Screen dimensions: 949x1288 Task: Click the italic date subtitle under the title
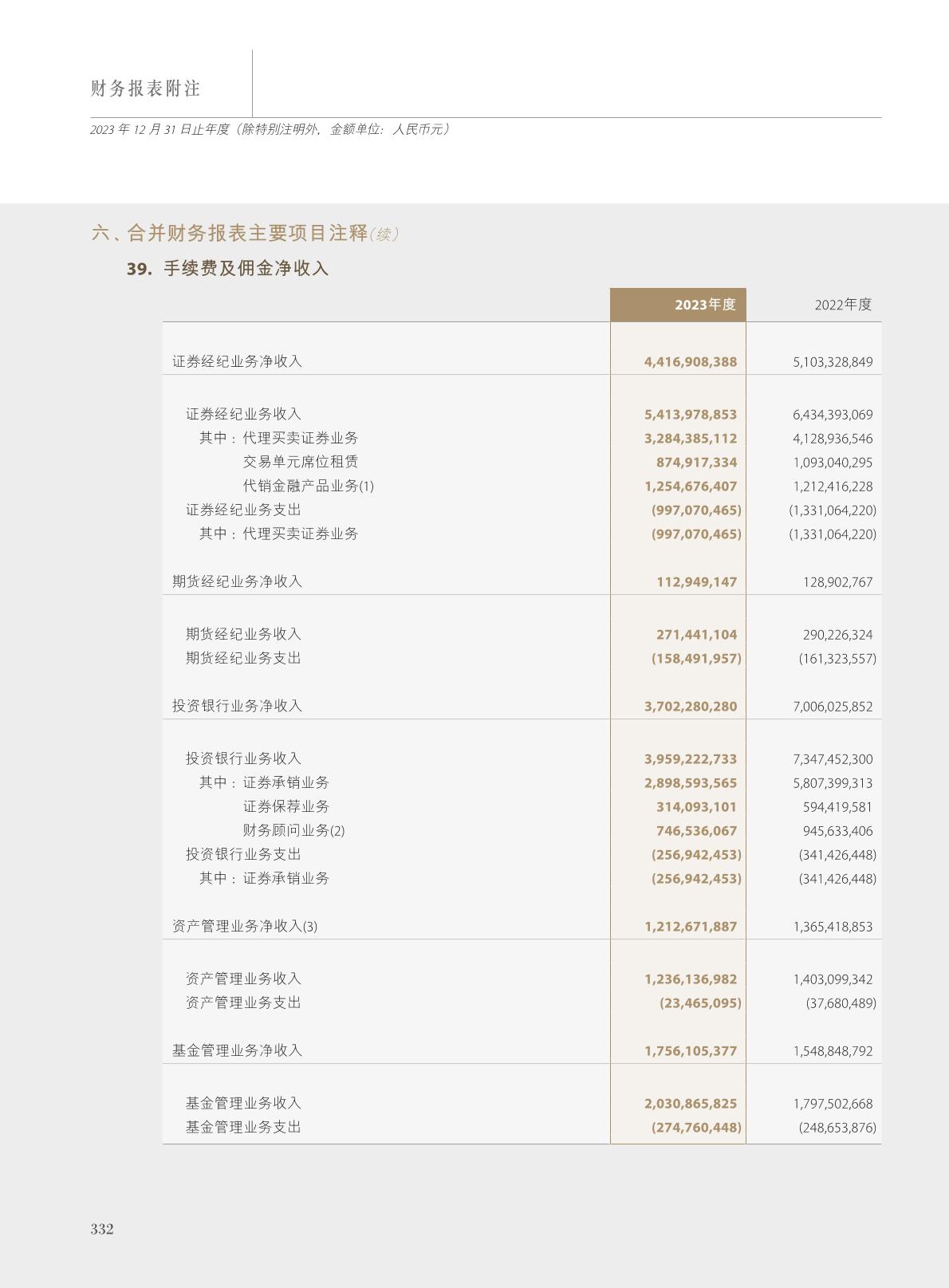270,129
